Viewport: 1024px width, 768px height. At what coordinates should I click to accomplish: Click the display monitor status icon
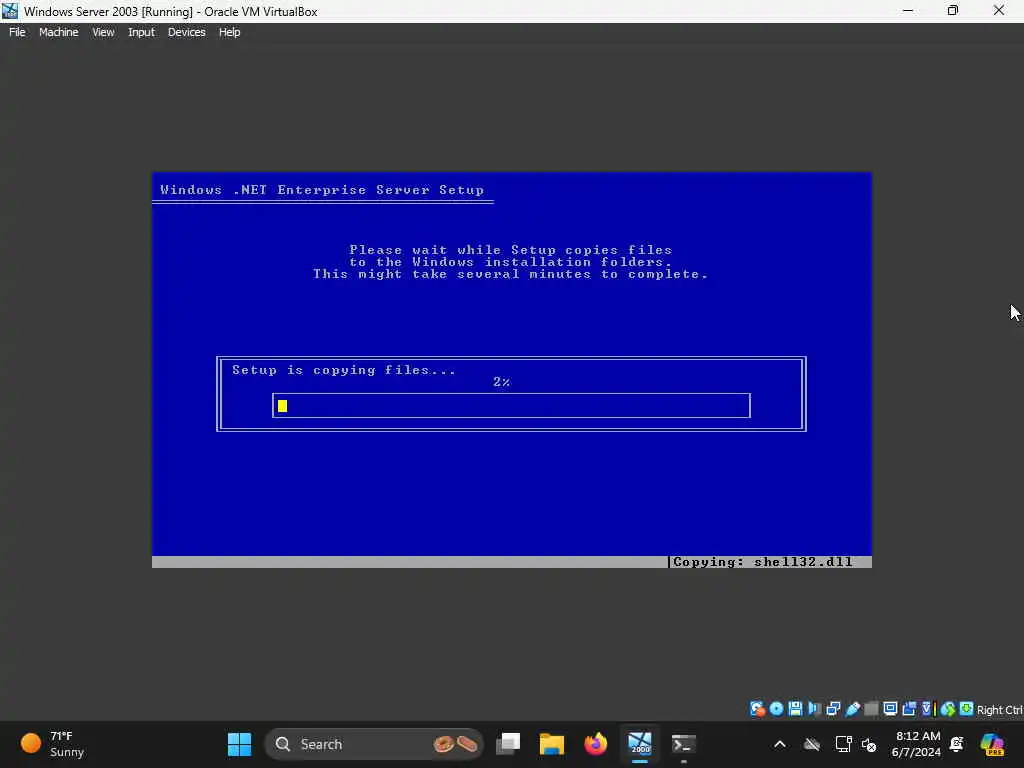890,709
